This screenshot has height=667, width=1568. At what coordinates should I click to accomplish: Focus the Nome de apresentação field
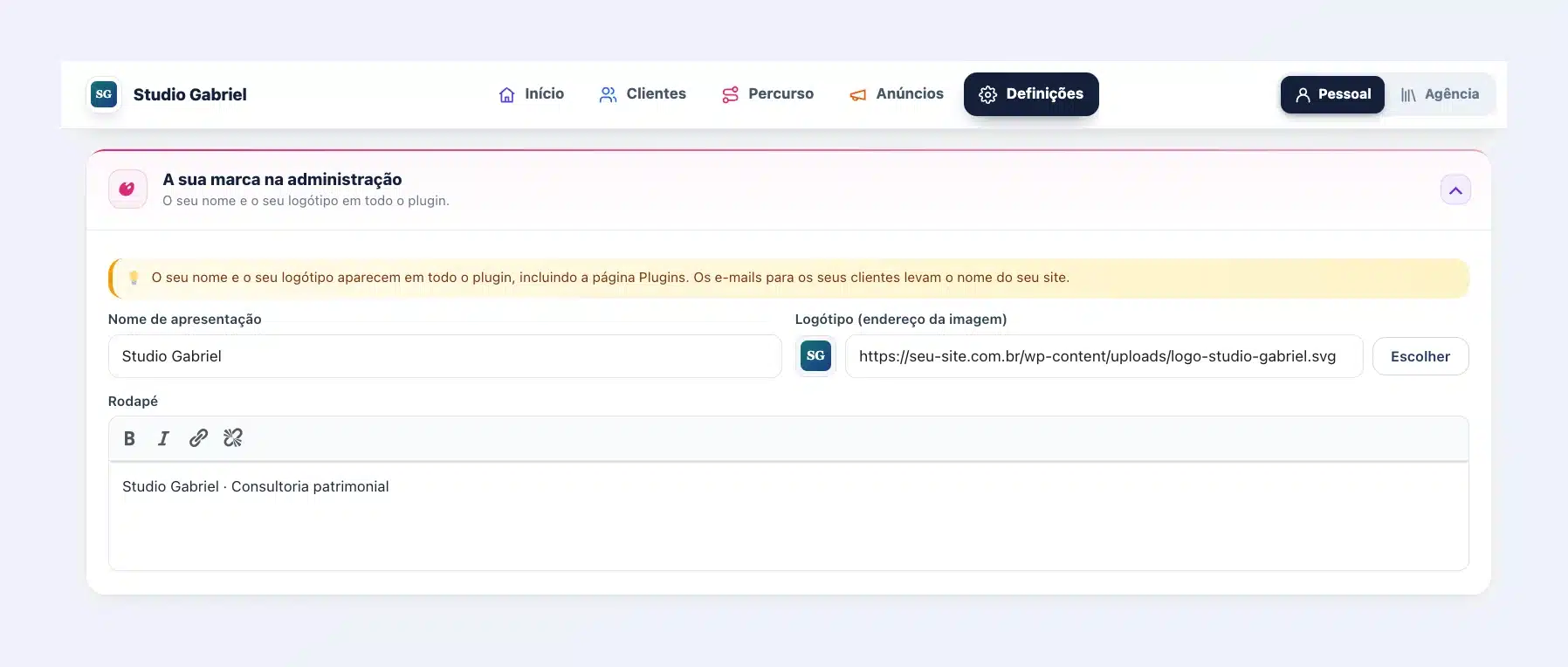(444, 356)
